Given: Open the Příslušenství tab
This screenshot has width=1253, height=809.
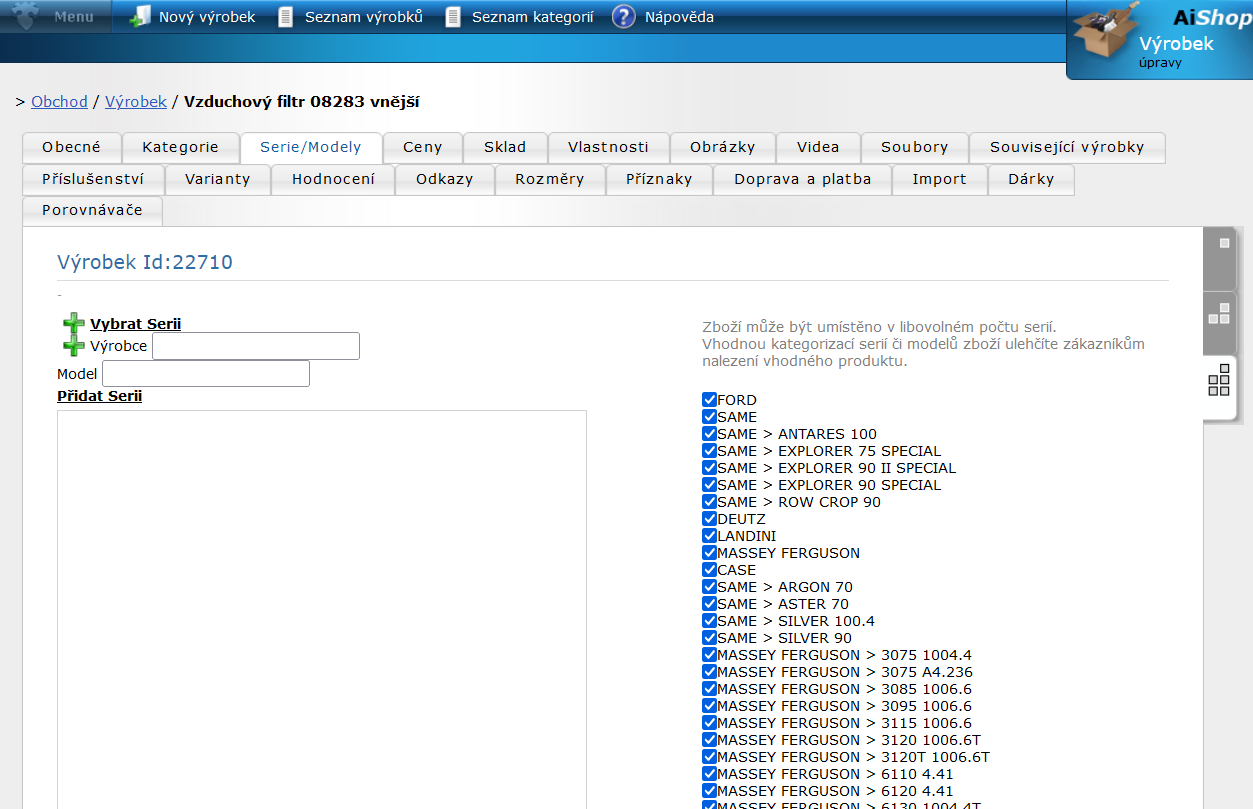Looking at the screenshot, I should (x=93, y=179).
